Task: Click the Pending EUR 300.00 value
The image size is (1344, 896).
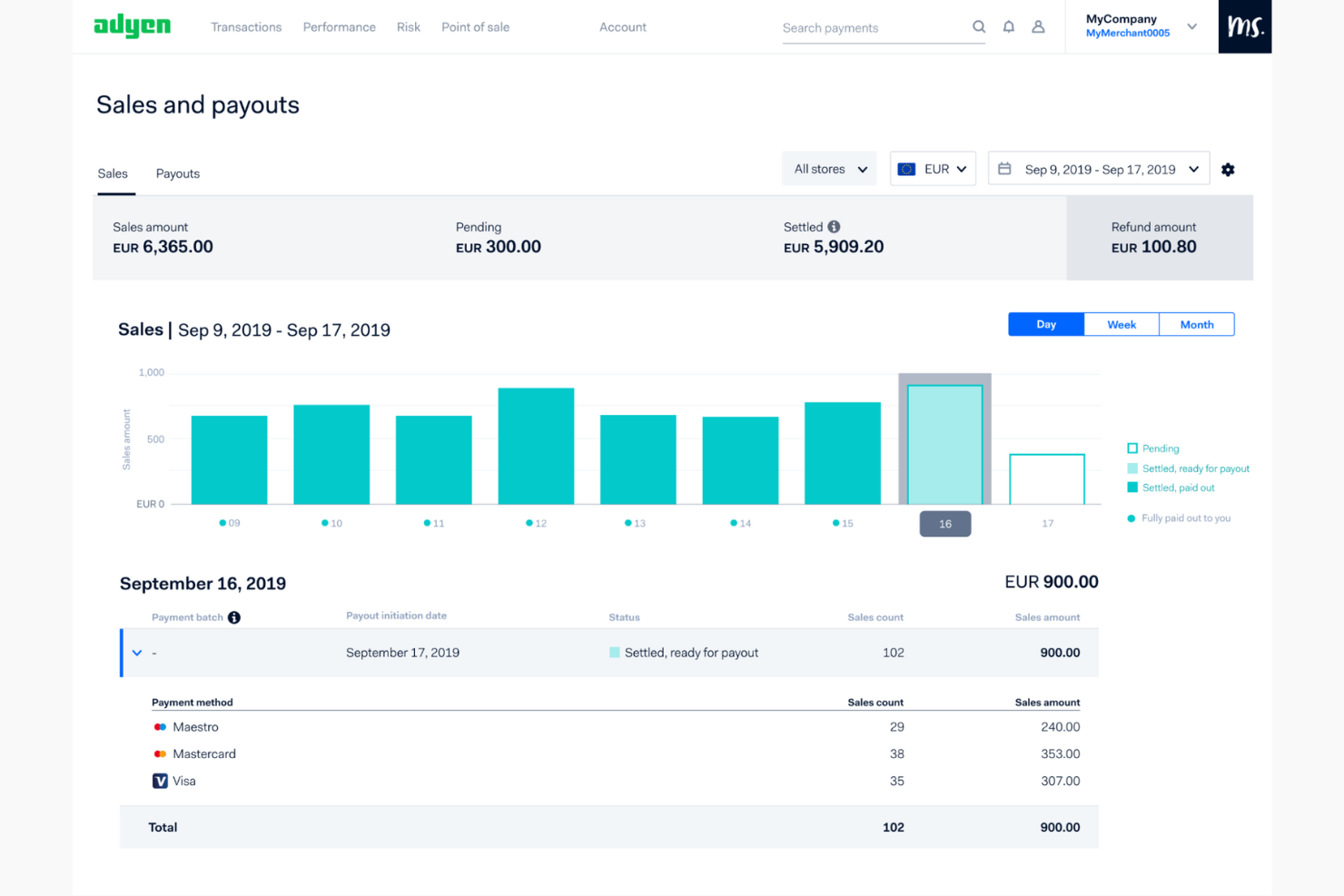Action: 499,247
